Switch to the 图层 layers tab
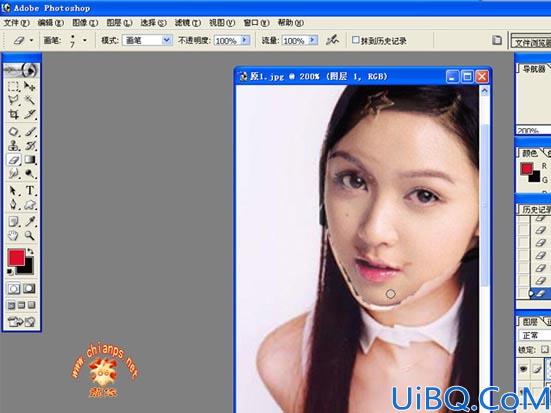This screenshot has height=413, width=551. (530, 322)
